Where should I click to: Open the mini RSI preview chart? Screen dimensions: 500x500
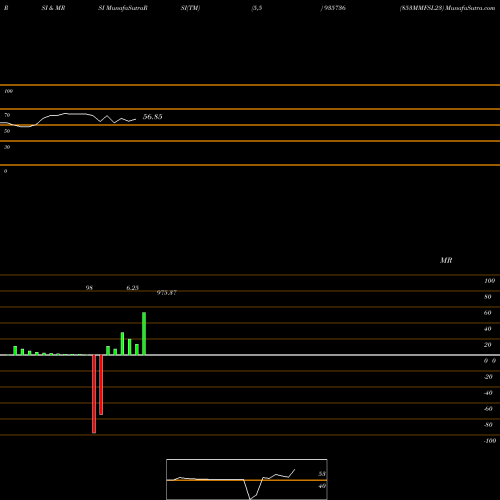pyautogui.click(x=247, y=479)
